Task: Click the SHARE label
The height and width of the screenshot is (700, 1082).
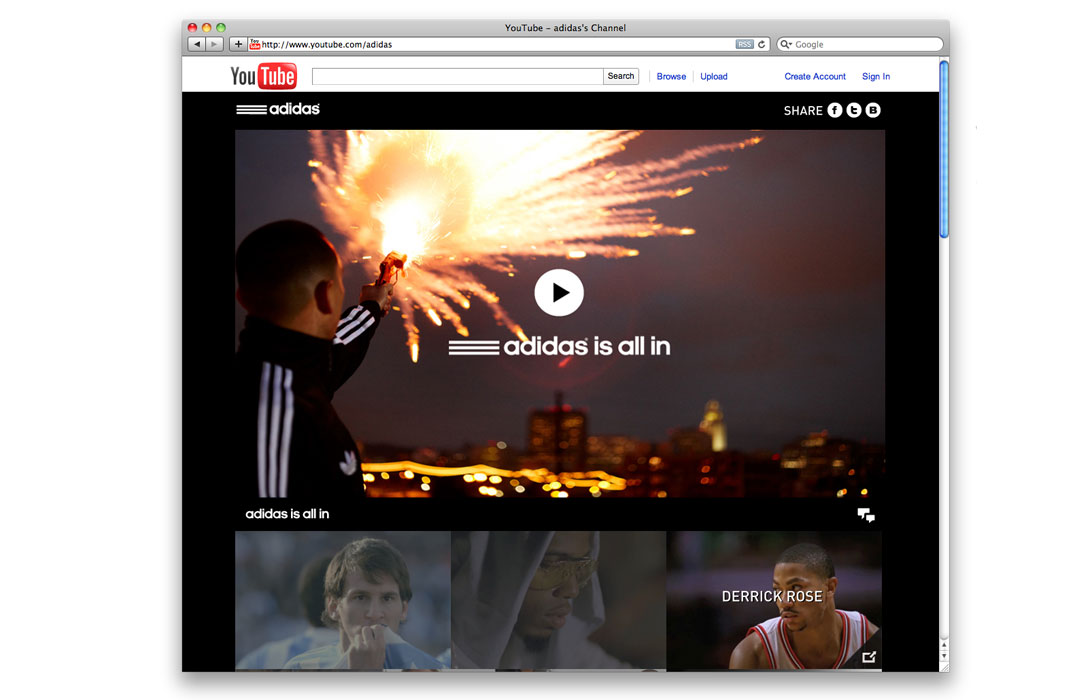Action: pyautogui.click(x=803, y=110)
